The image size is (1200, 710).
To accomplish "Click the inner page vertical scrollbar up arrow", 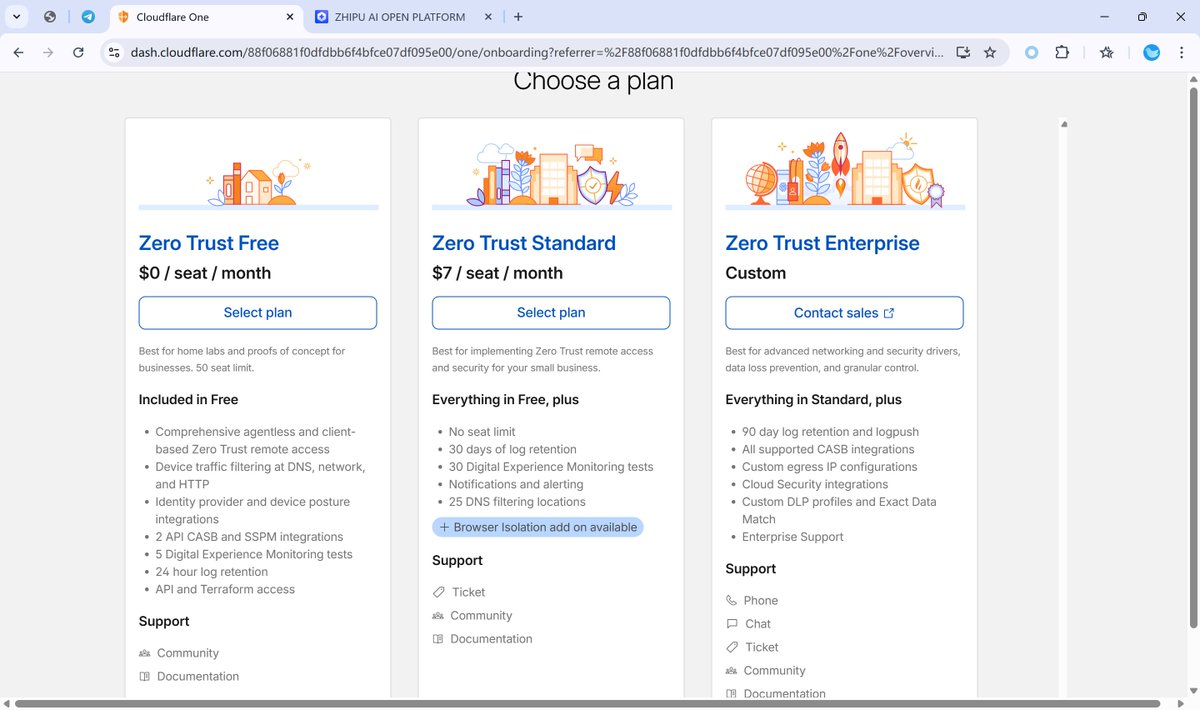I will click(x=1064, y=125).
